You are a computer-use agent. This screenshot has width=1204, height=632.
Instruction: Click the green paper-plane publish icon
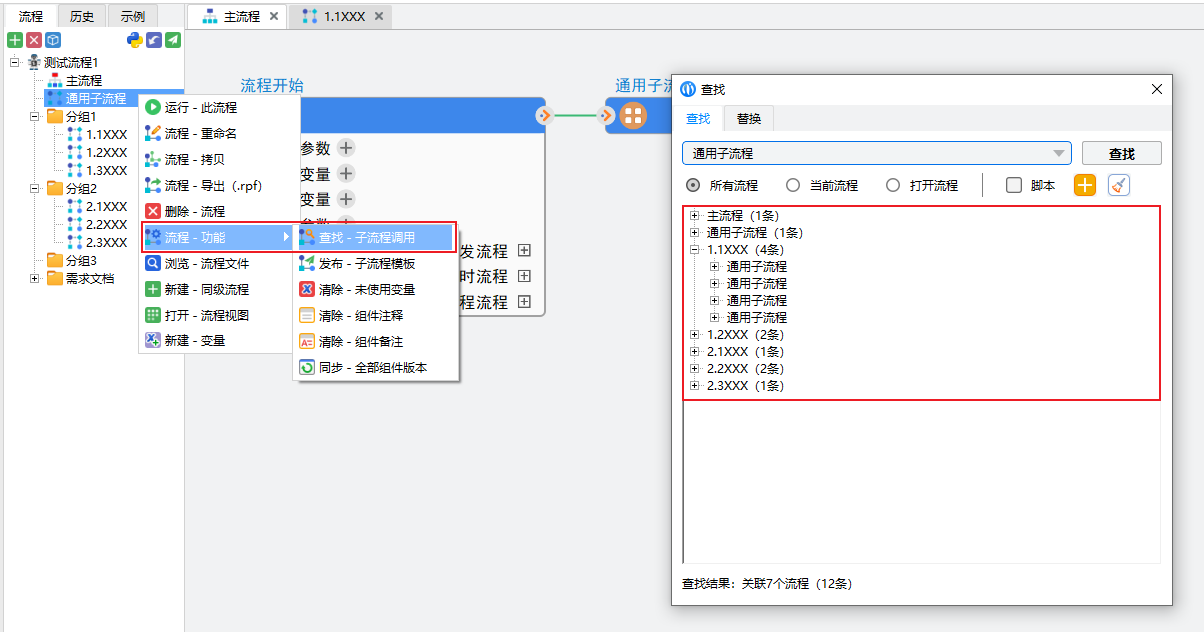tap(173, 40)
